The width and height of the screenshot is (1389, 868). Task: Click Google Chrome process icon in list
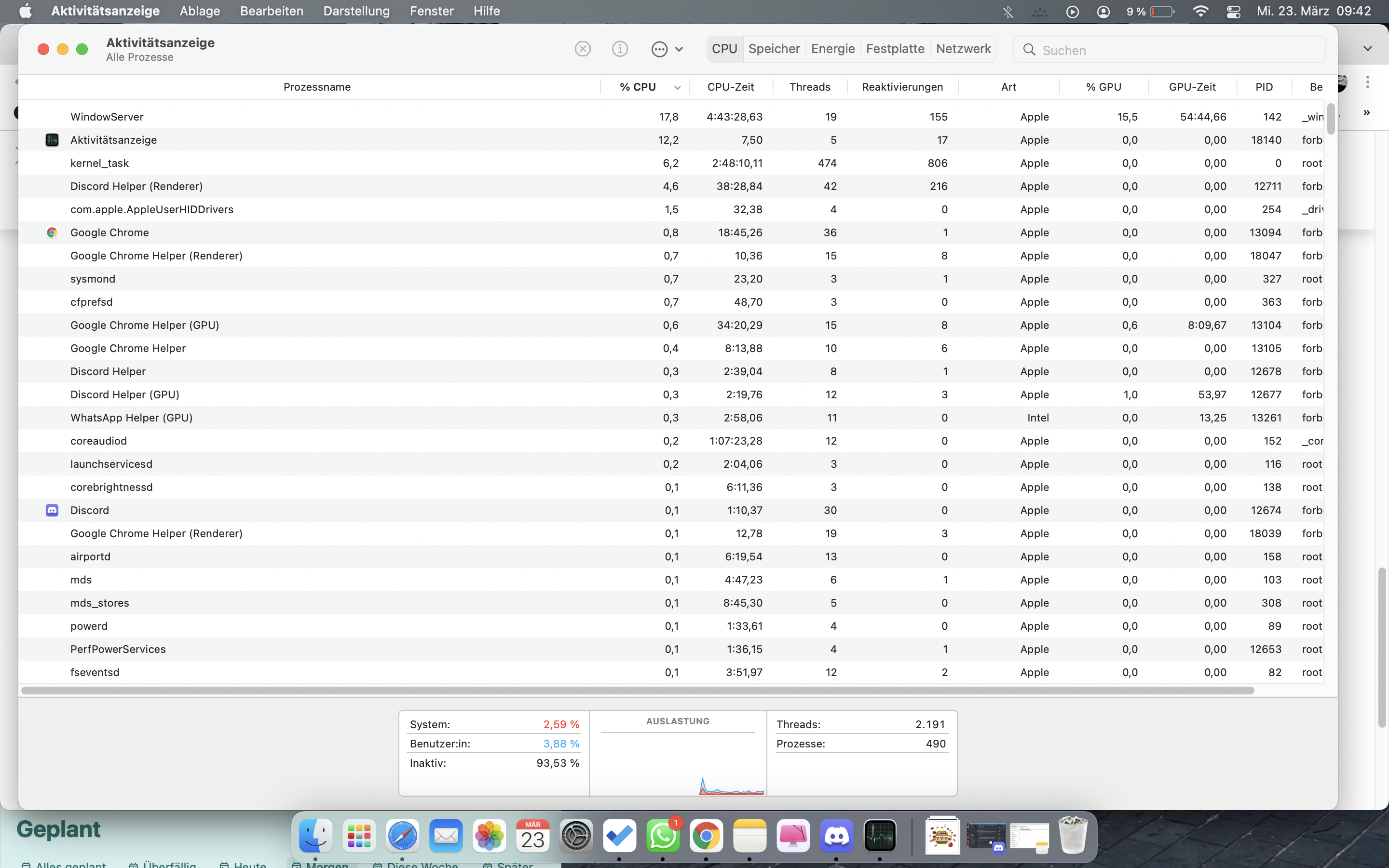point(52,232)
